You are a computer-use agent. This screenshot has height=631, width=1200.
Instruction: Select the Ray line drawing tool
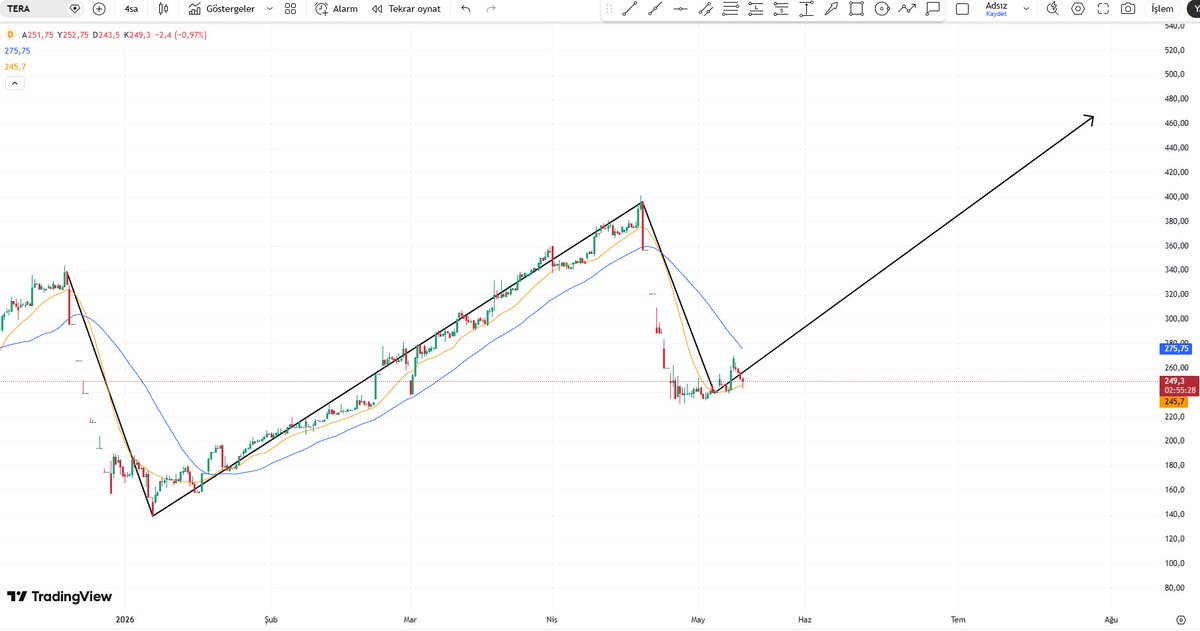pyautogui.click(x=655, y=9)
